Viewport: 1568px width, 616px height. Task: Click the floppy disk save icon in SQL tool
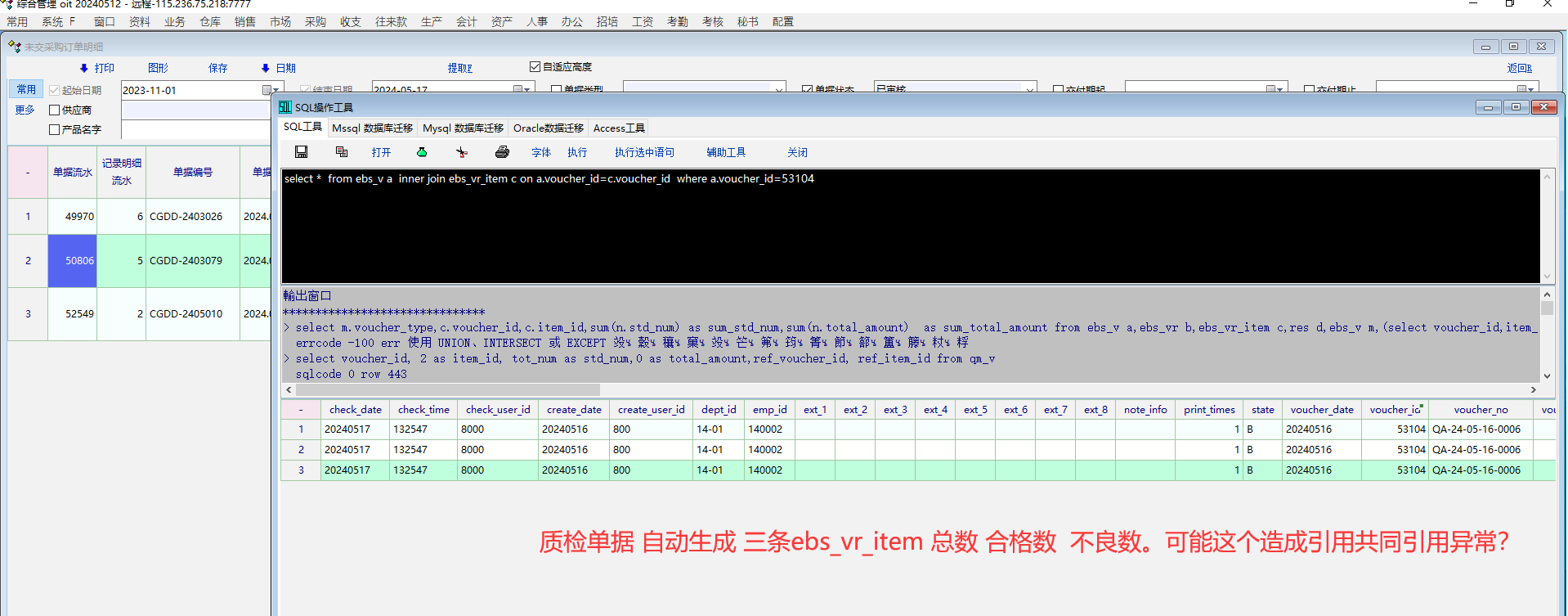[x=301, y=152]
